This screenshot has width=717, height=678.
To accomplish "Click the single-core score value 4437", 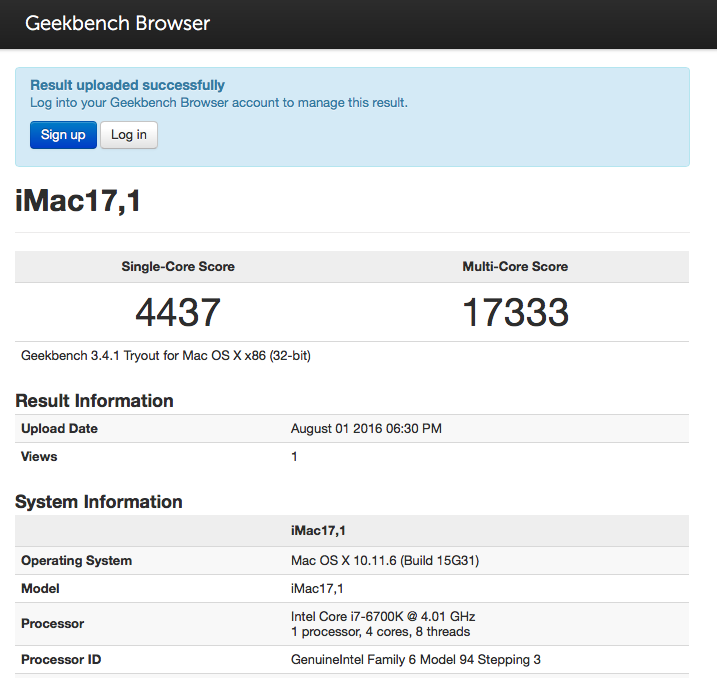I will [178, 313].
